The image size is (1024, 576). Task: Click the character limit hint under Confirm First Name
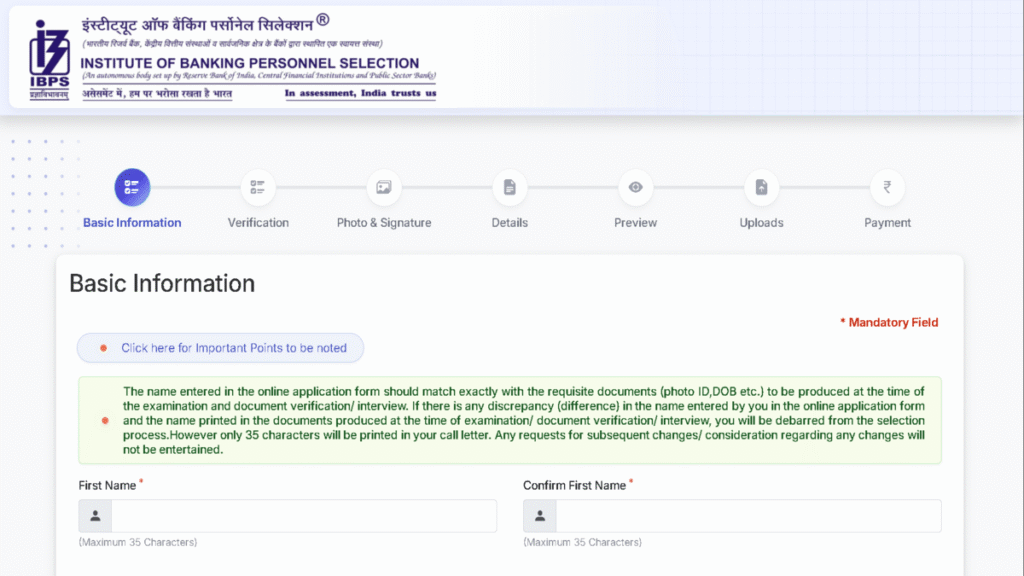pyautogui.click(x=583, y=542)
